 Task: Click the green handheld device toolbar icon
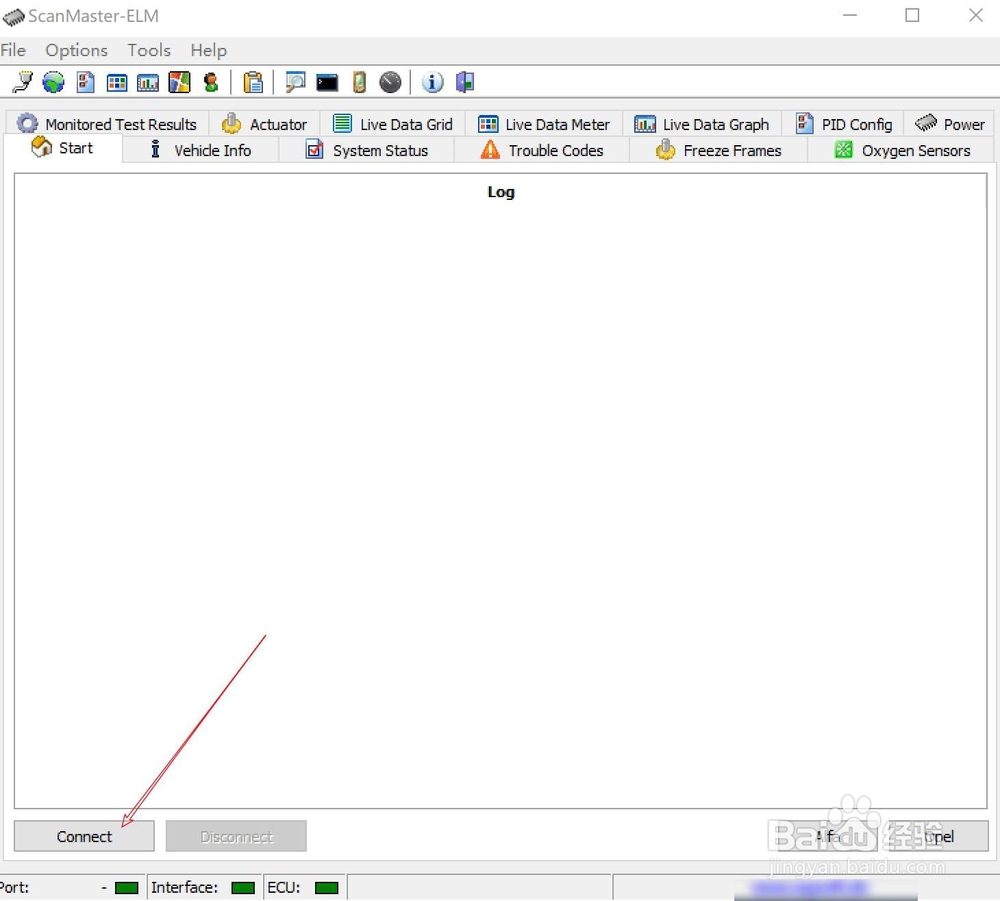click(x=359, y=82)
